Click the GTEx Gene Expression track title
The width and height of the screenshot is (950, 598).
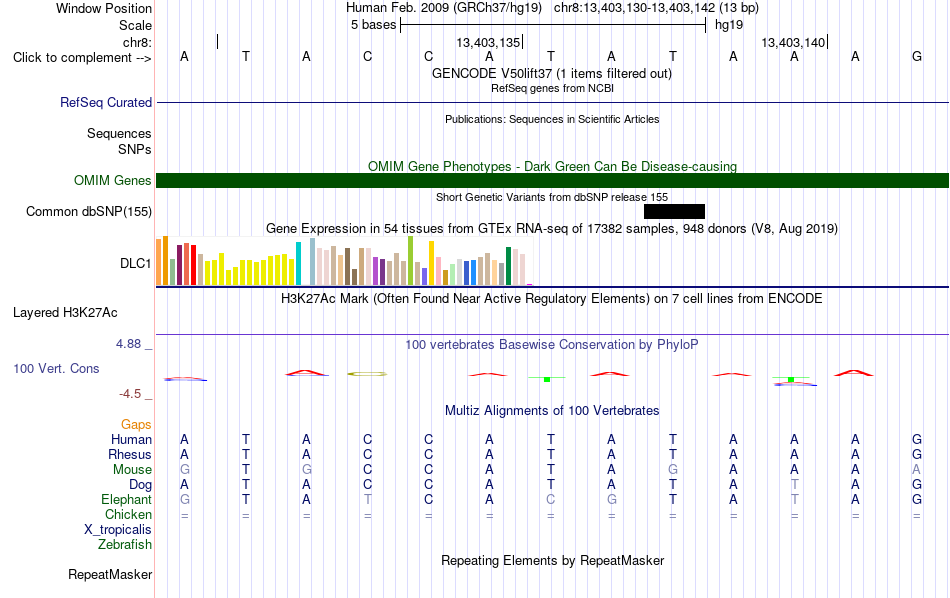pyautogui.click(x=552, y=228)
